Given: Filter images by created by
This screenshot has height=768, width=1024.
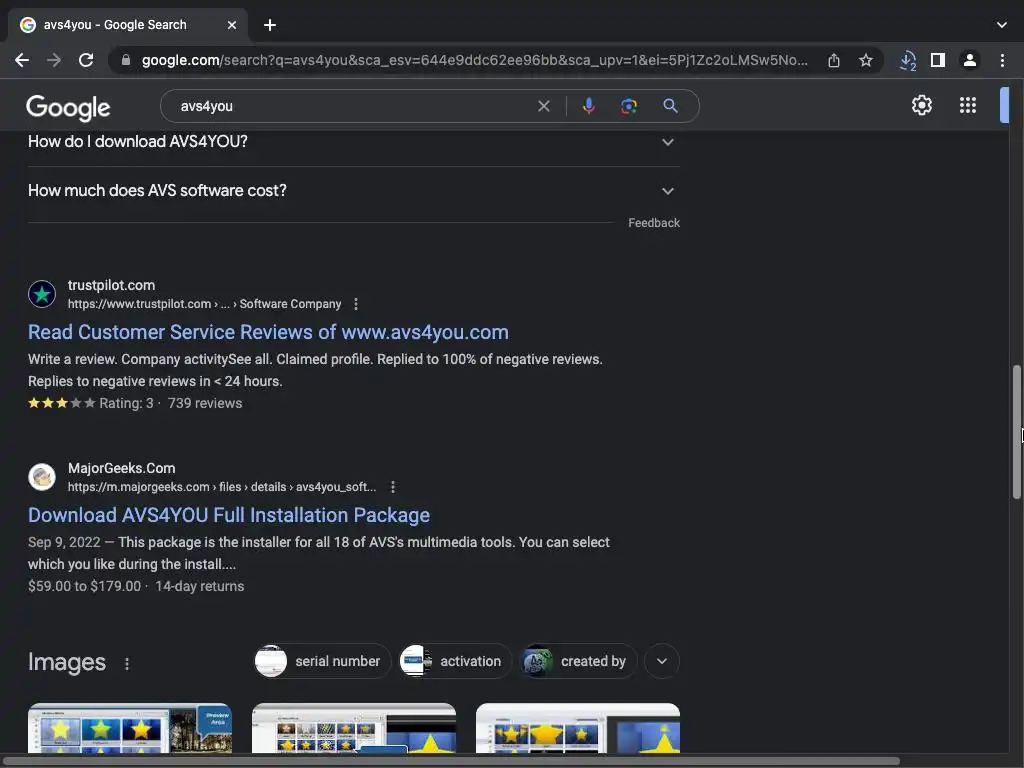Looking at the screenshot, I should coord(578,661).
